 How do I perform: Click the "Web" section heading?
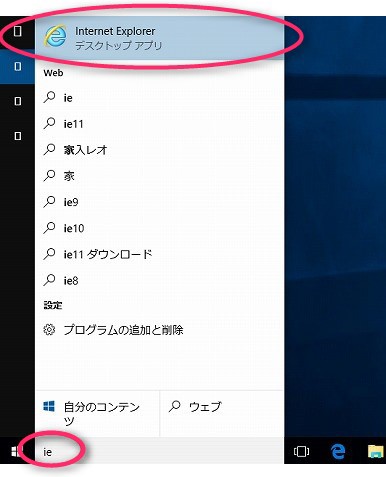click(53, 73)
